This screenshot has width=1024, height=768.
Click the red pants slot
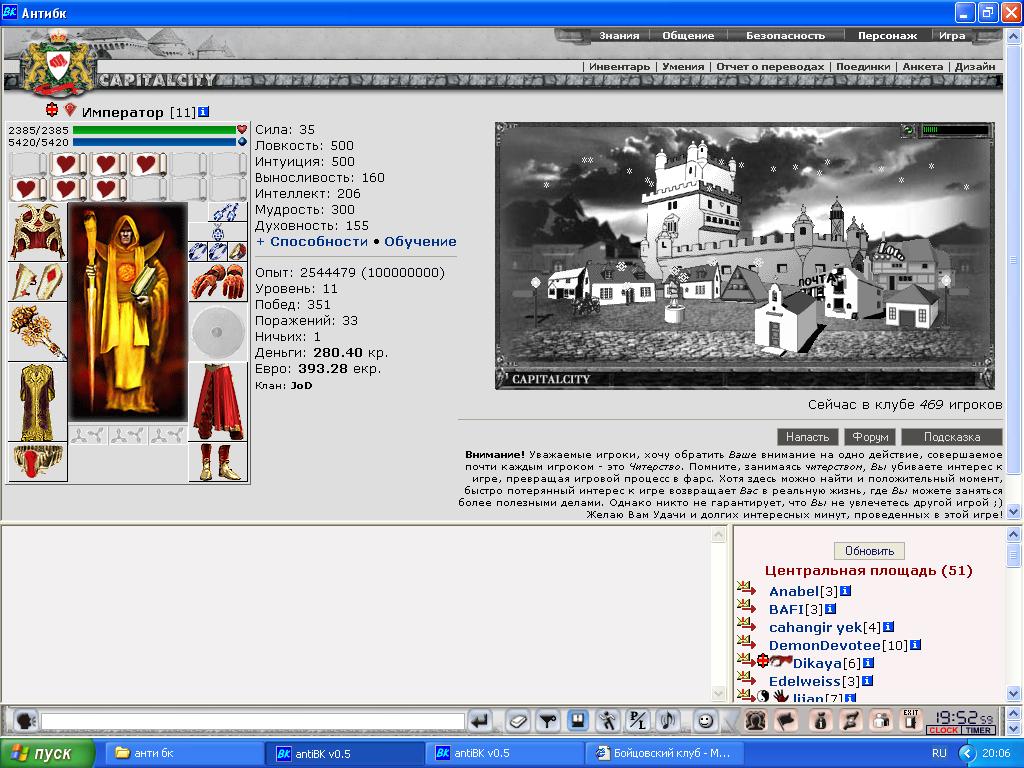(x=218, y=402)
